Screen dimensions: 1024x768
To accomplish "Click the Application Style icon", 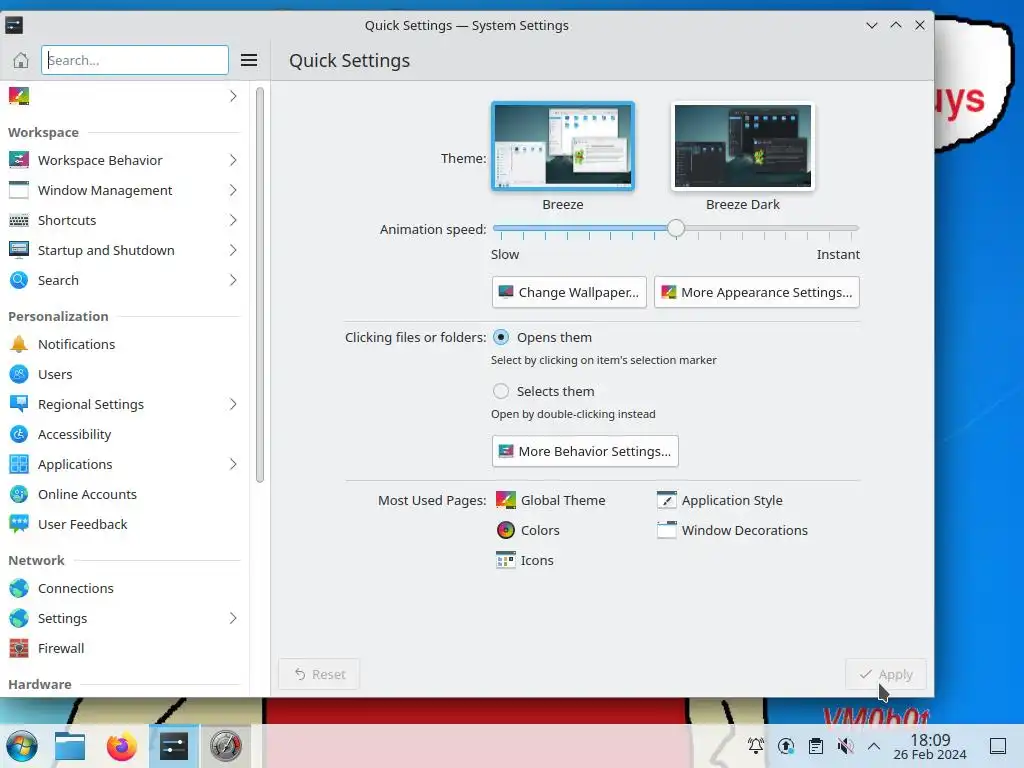I will [667, 500].
